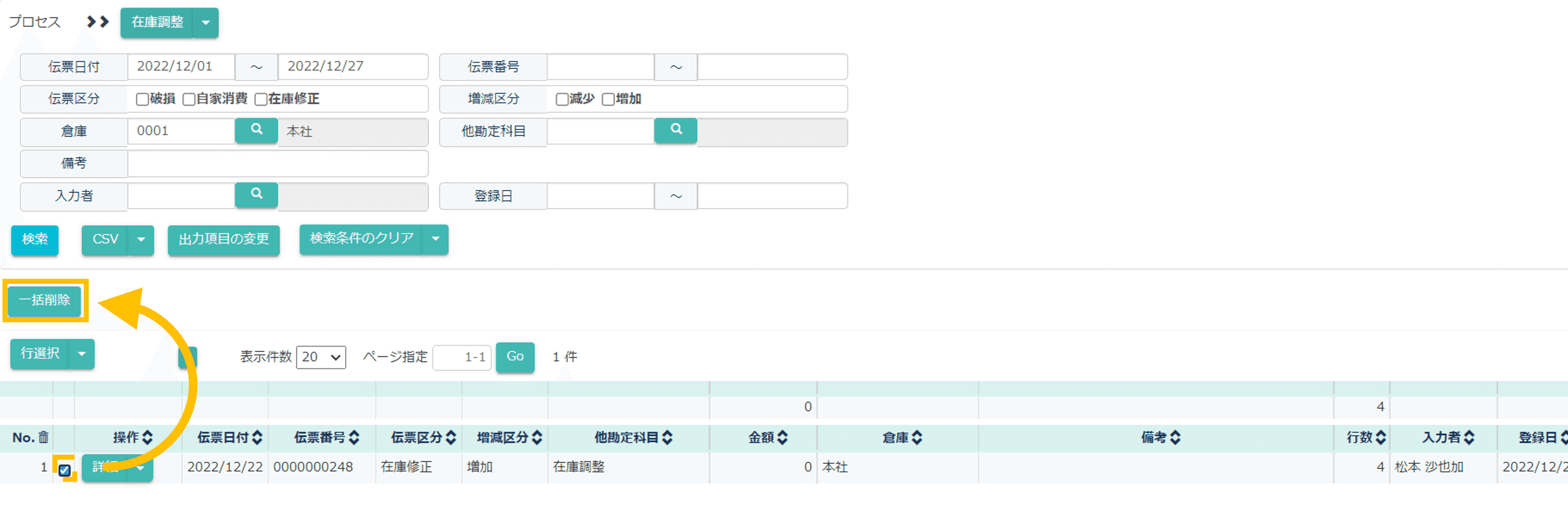Click the 伝票番号 from field
The image size is (1568, 511).
pyautogui.click(x=600, y=66)
